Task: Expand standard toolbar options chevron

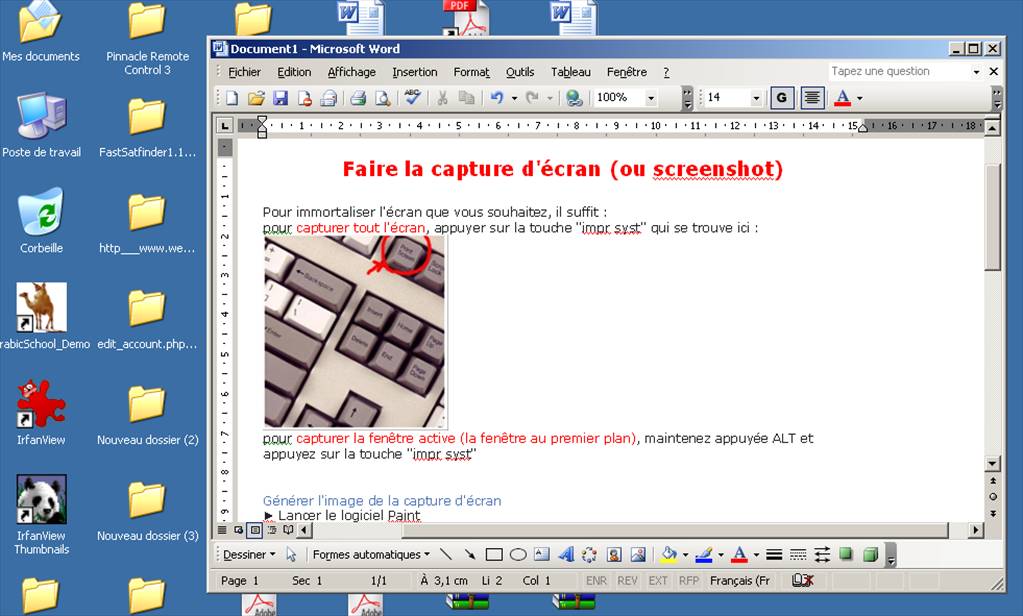Action: pos(686,98)
